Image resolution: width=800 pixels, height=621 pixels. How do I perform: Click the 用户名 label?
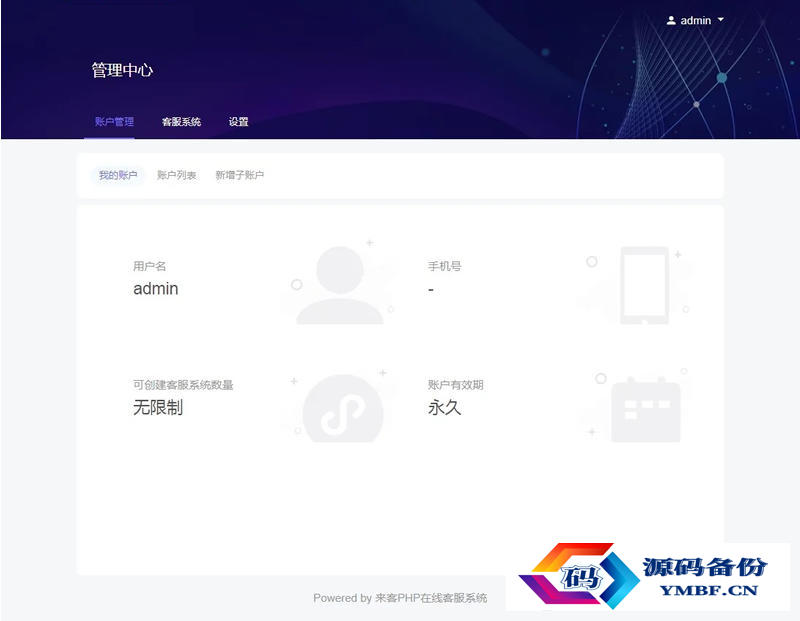[149, 266]
